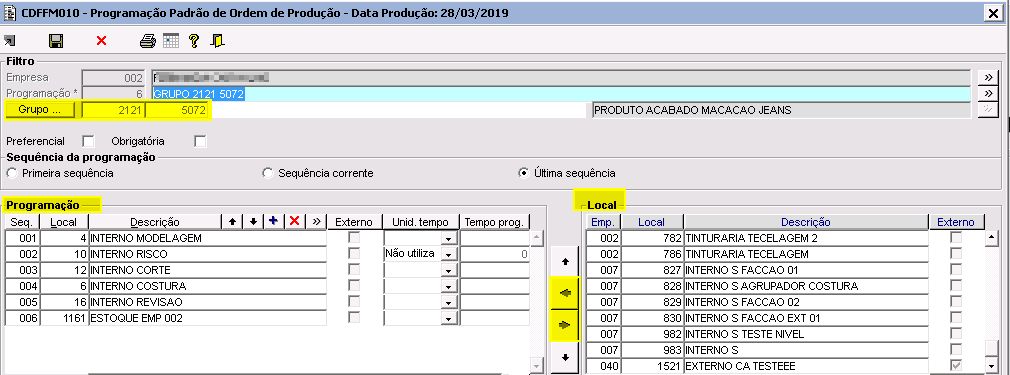The height and width of the screenshot is (375, 1010).
Task: Click the Programação lookup double-arrow button
Action: coord(987,94)
